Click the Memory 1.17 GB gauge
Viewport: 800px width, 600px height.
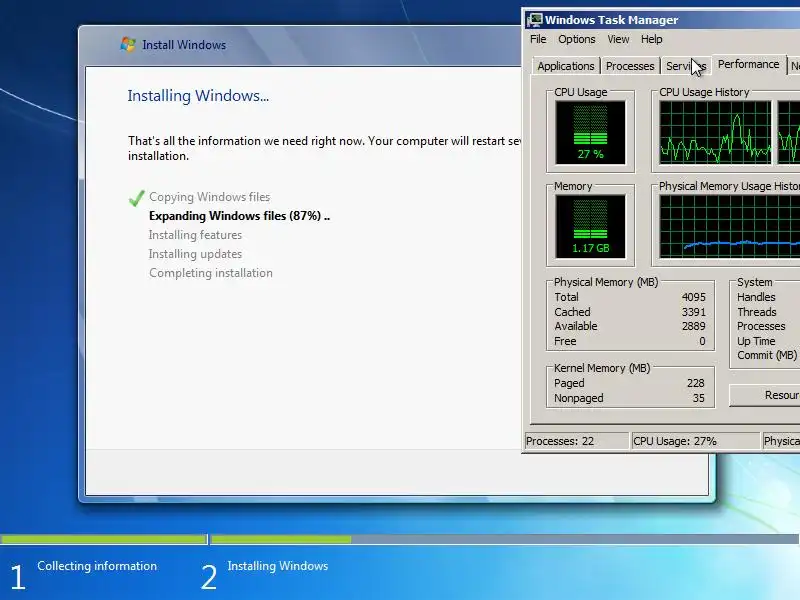[x=590, y=227]
